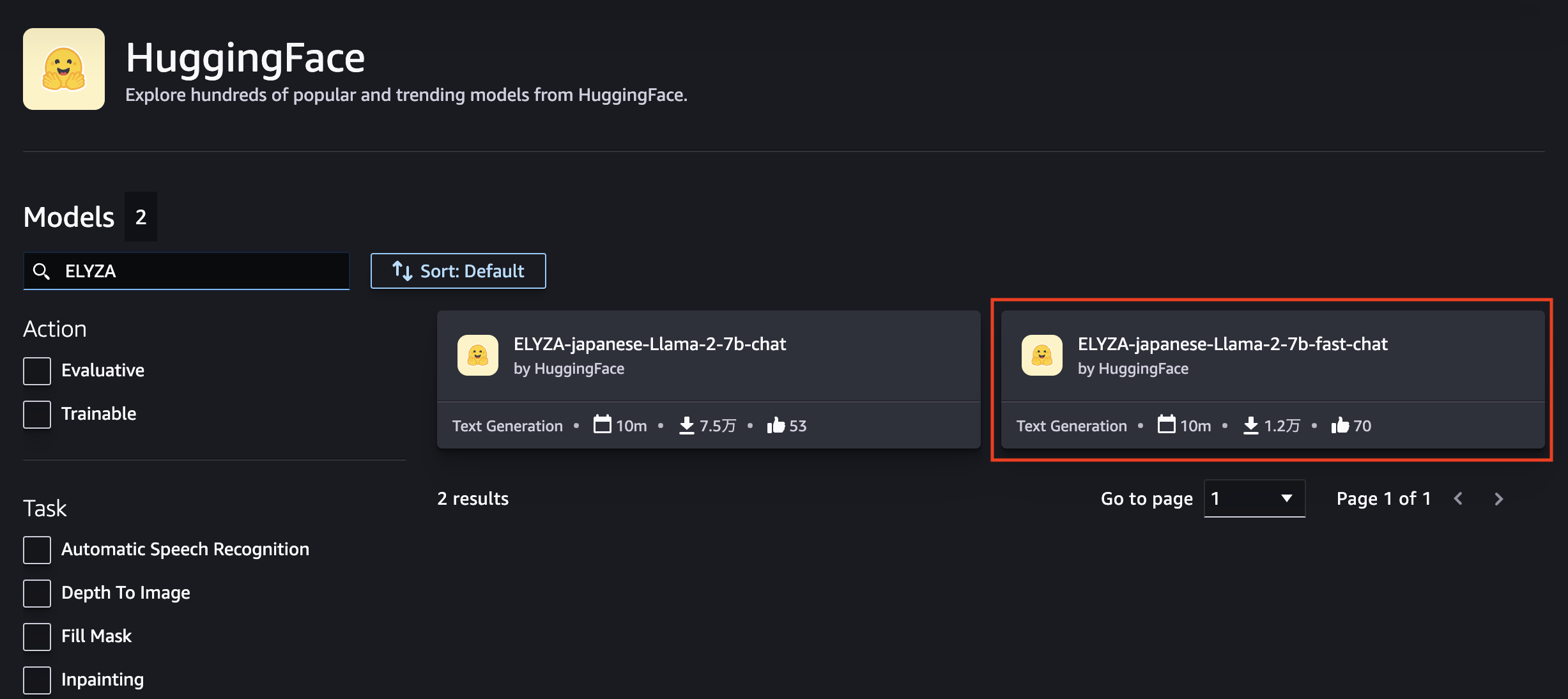Select the Fill Mask task checkbox

pos(37,637)
